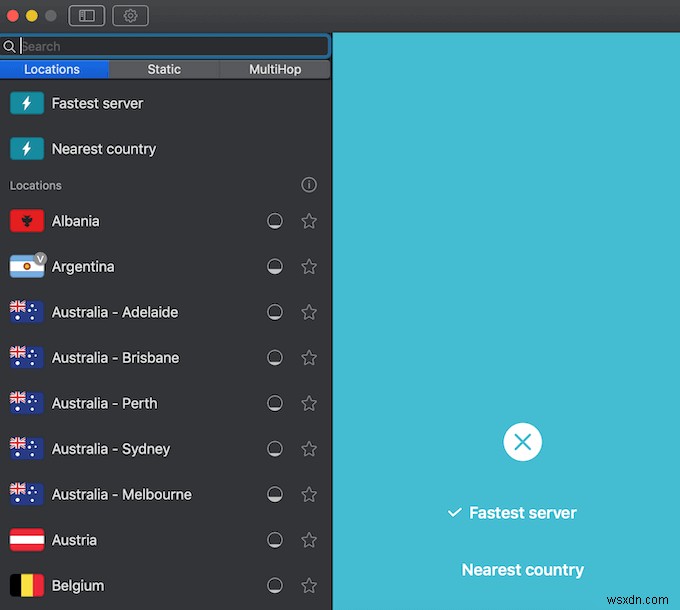Favorite Australia - Melbourne with star

click(309, 494)
